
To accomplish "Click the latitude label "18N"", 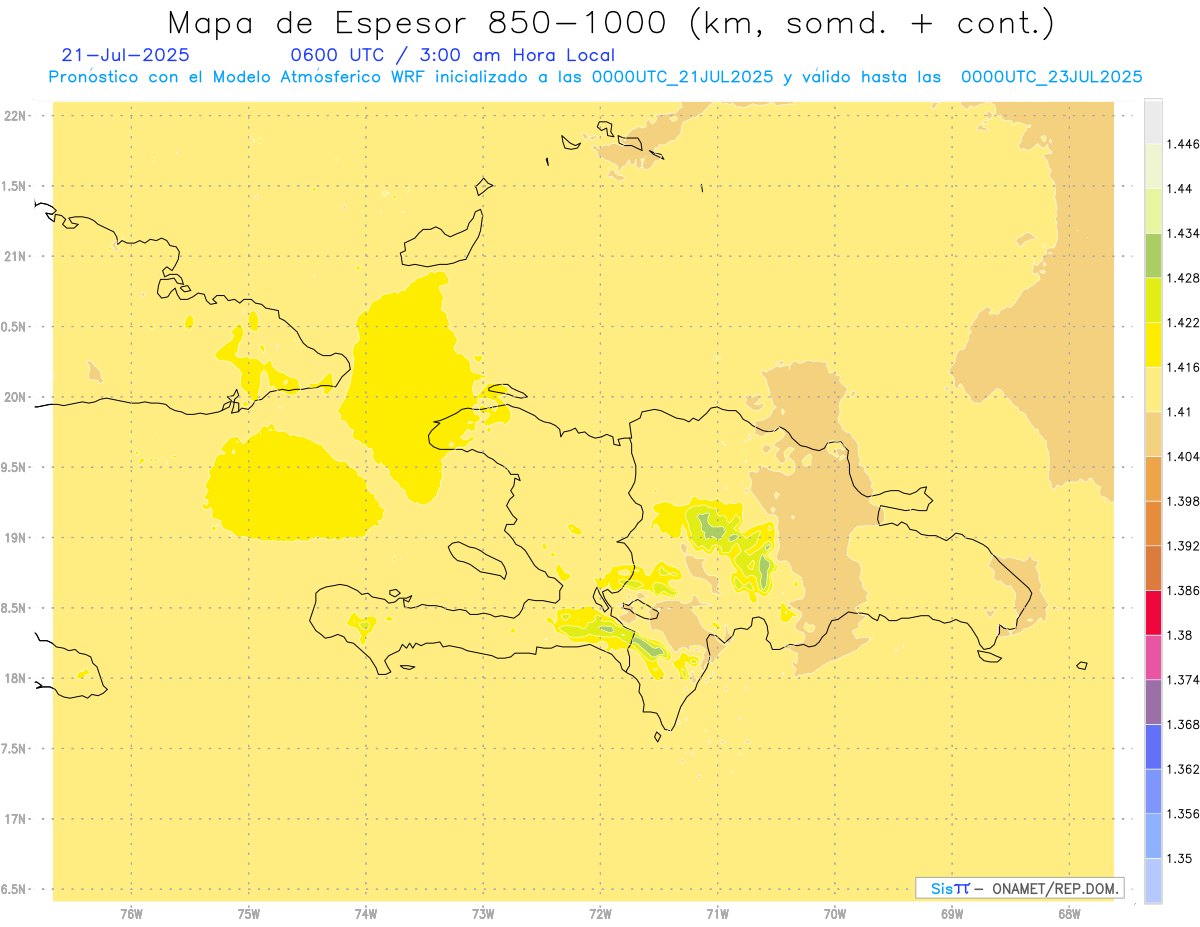I will coord(14,678).
